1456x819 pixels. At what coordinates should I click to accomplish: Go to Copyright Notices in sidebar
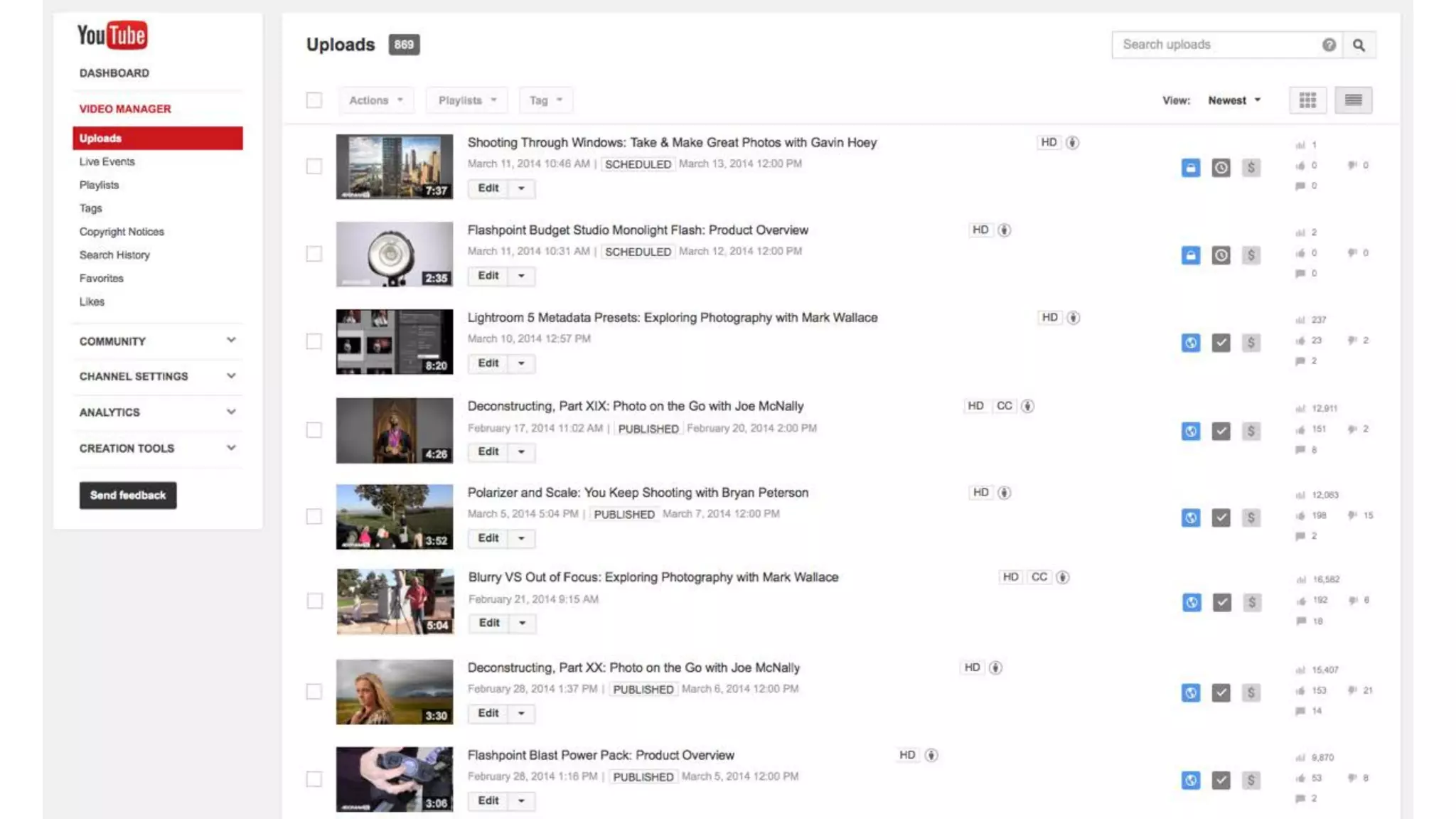(x=122, y=232)
